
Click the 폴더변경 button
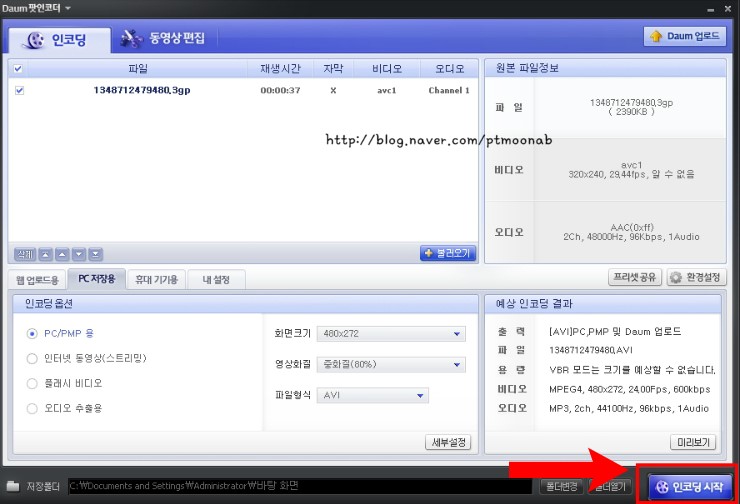click(x=561, y=486)
